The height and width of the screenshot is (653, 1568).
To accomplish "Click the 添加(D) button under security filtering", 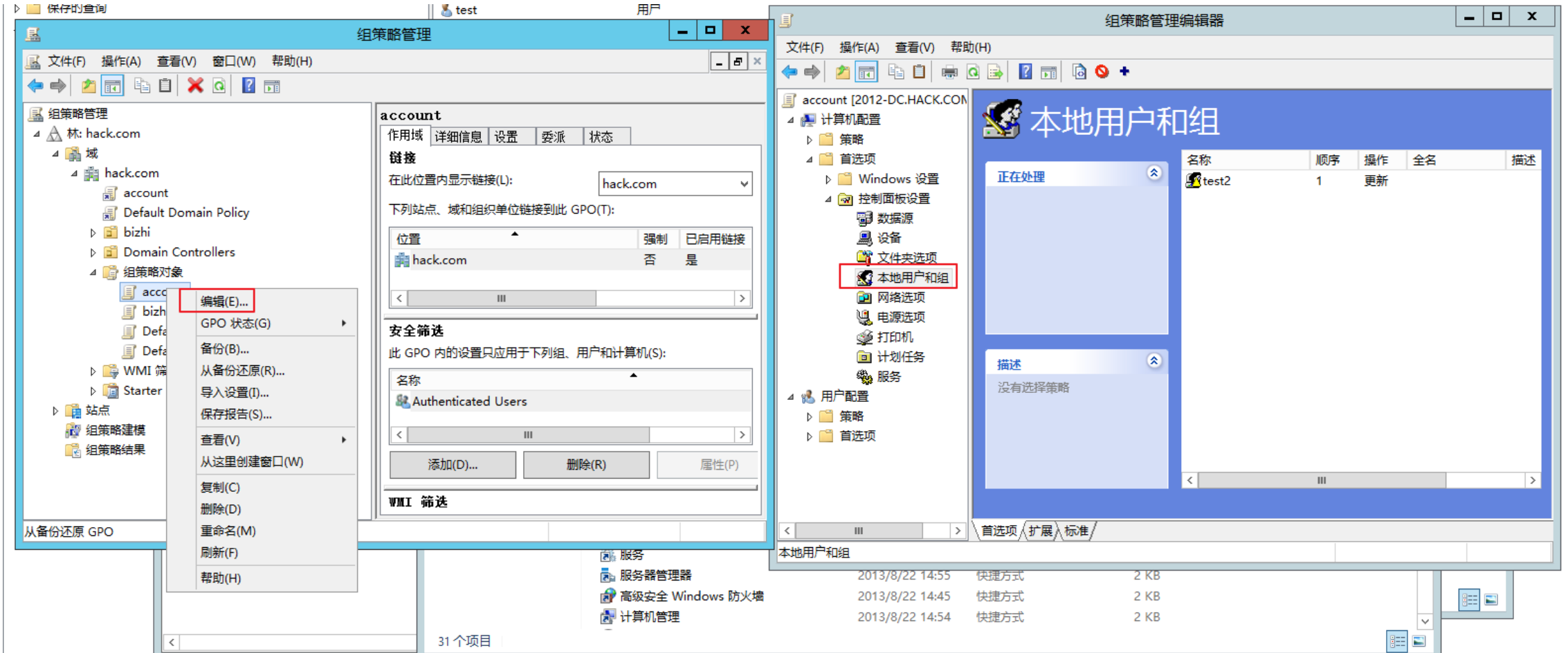I will point(453,464).
